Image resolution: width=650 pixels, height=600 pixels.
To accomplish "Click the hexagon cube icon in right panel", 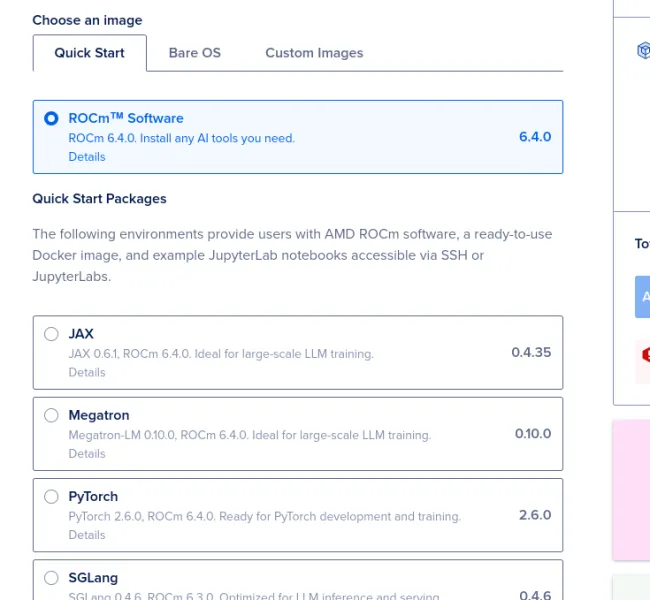I will point(643,51).
